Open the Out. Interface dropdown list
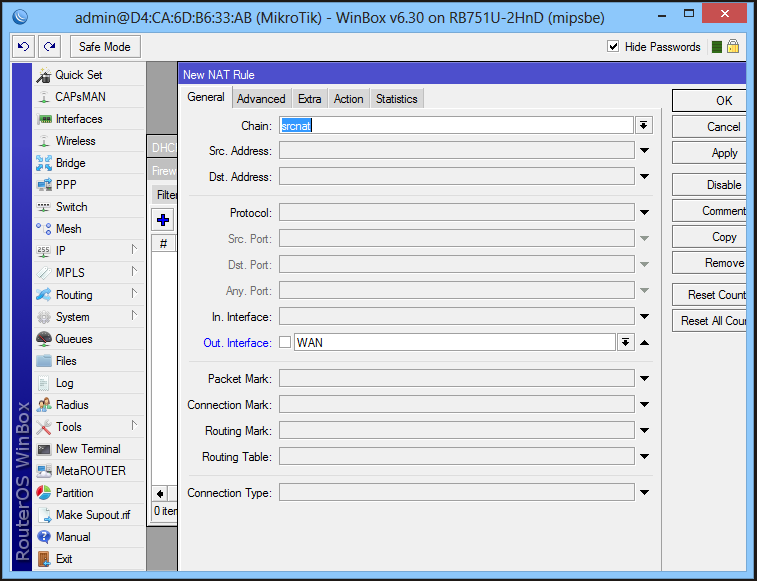This screenshot has width=757, height=581. click(626, 342)
